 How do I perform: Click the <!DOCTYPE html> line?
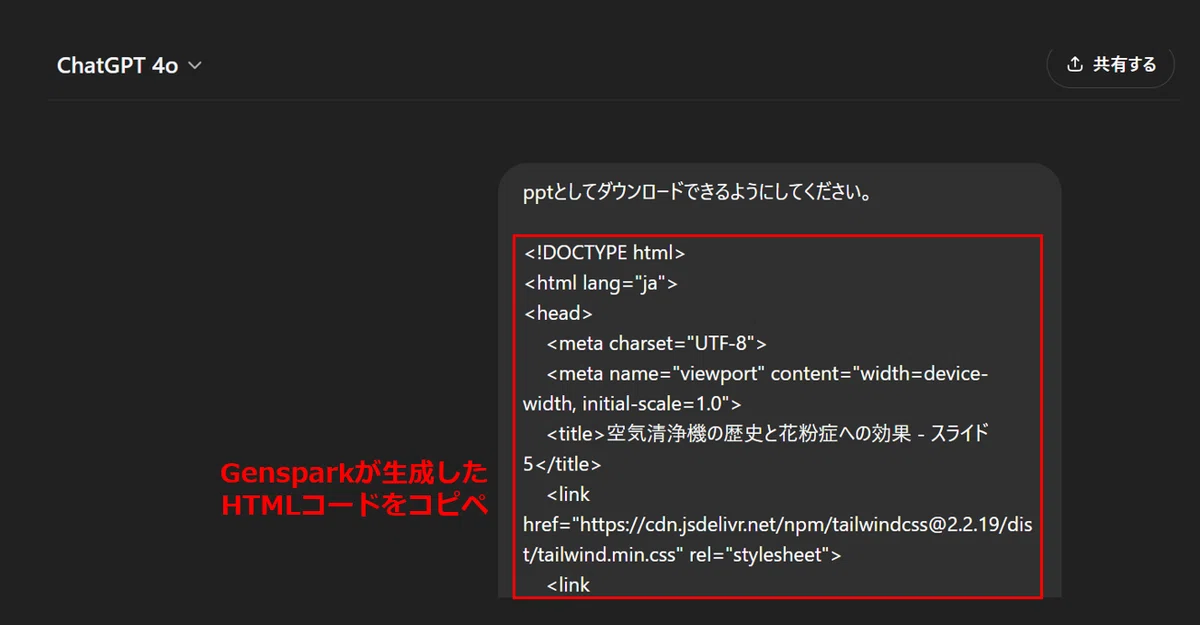(x=604, y=253)
